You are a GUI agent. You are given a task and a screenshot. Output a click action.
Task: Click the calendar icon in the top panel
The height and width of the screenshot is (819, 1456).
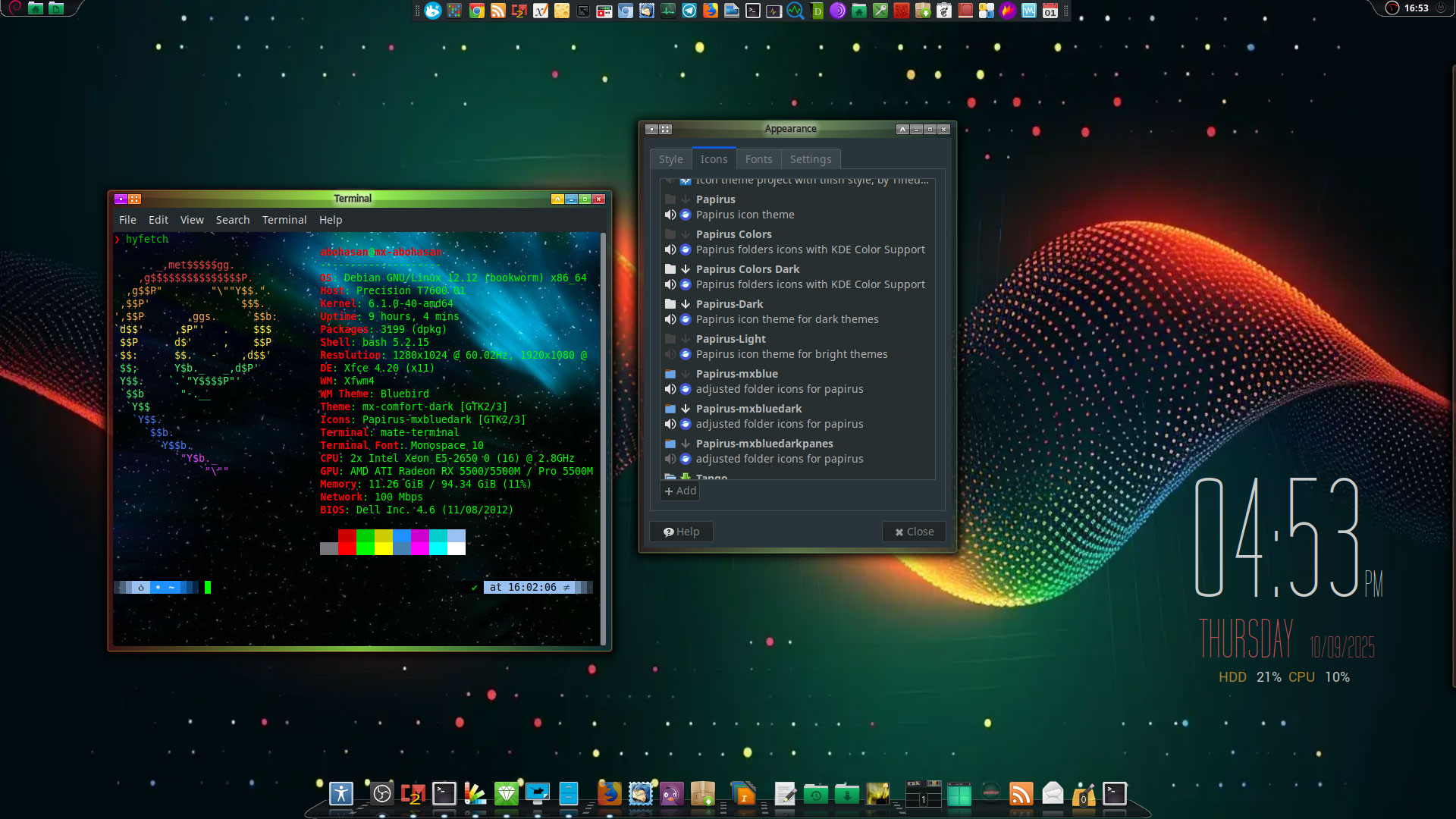tap(1050, 11)
